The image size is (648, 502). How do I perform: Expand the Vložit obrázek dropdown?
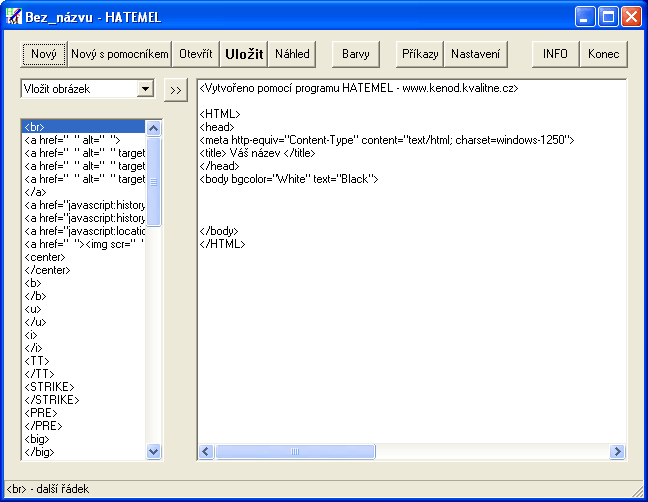pos(145,89)
